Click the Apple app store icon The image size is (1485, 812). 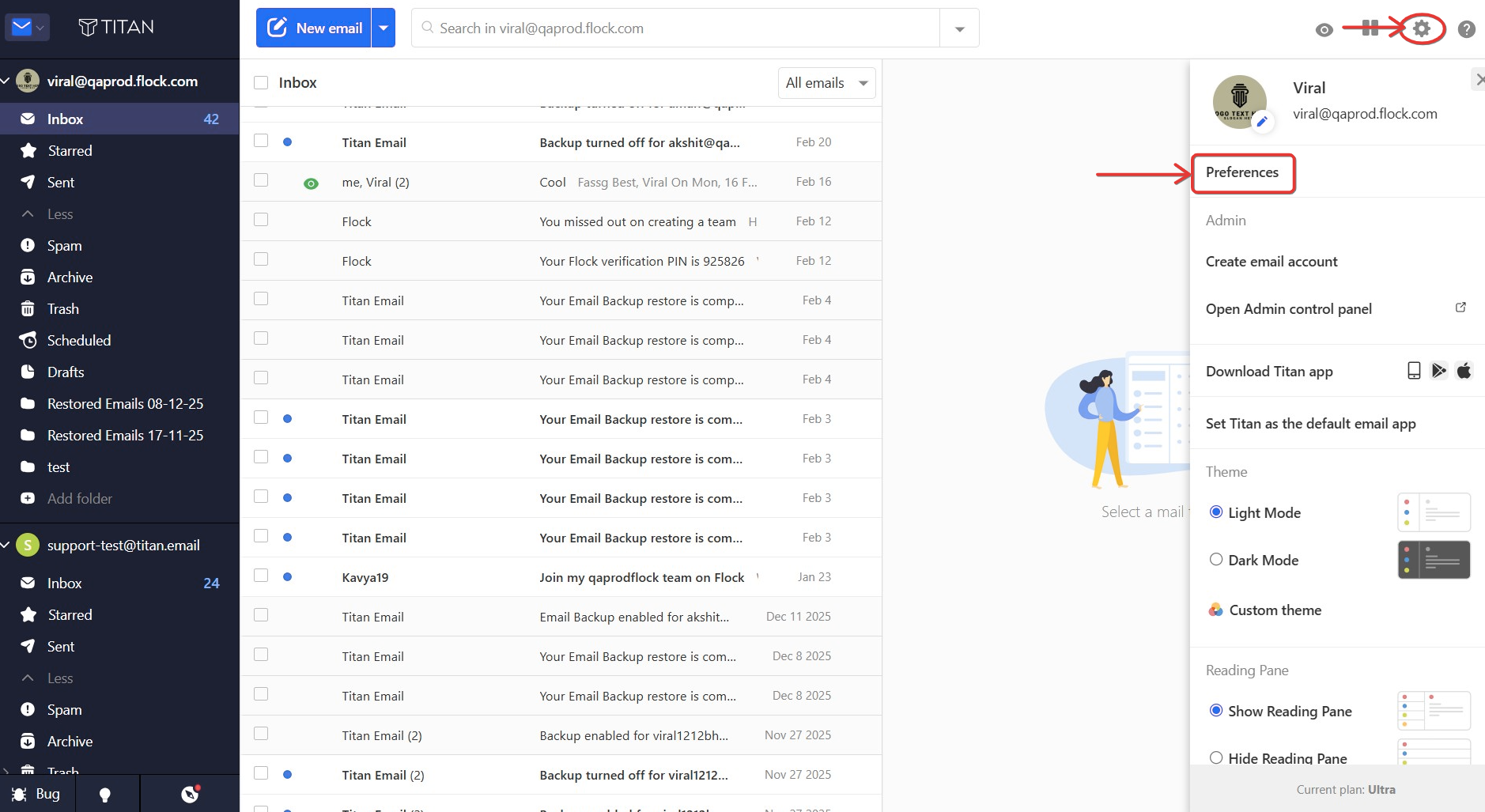pos(1464,371)
